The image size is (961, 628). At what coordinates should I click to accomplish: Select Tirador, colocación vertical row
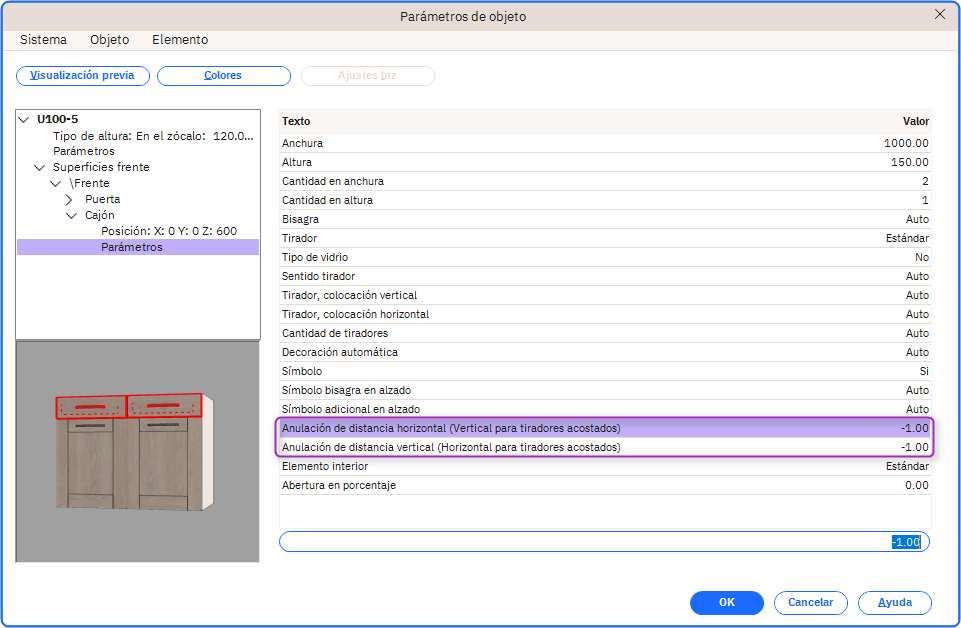[605, 295]
